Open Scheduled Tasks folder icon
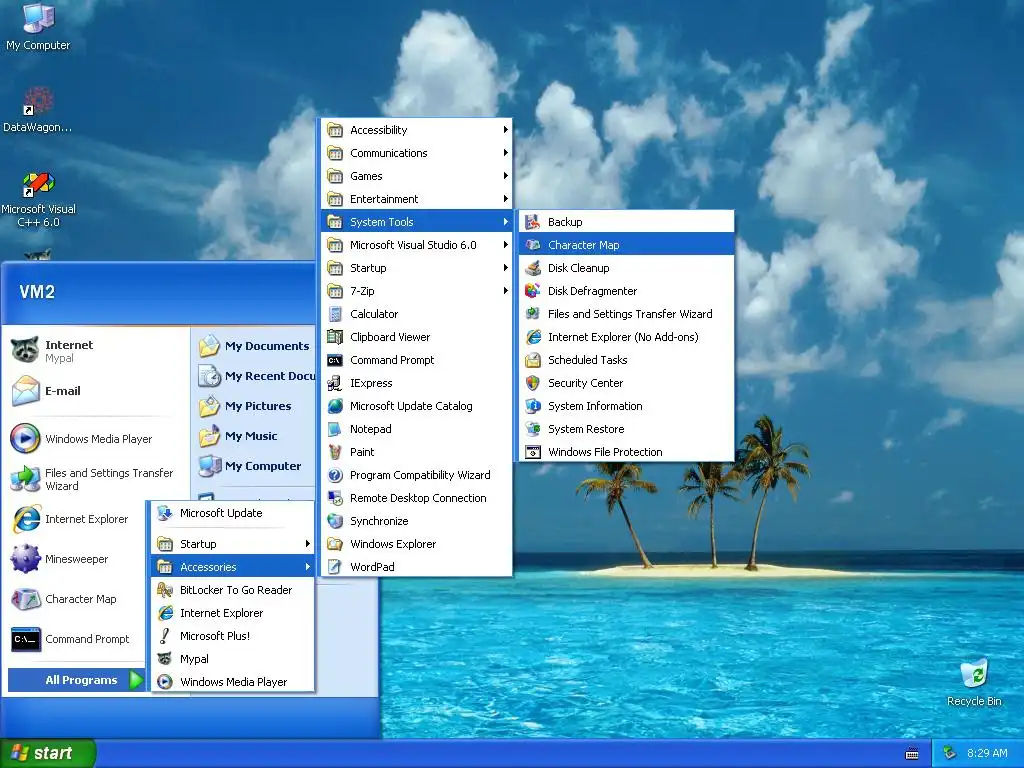The width and height of the screenshot is (1024, 768). tap(533, 360)
